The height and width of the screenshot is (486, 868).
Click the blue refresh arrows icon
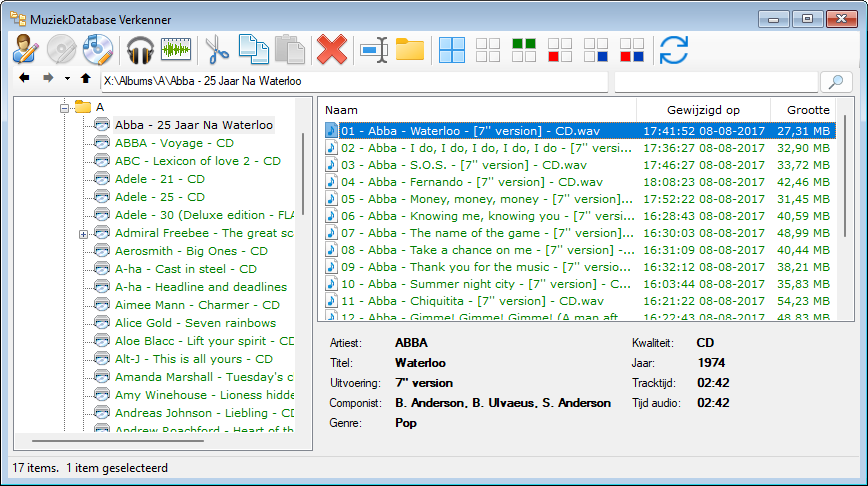click(x=674, y=50)
